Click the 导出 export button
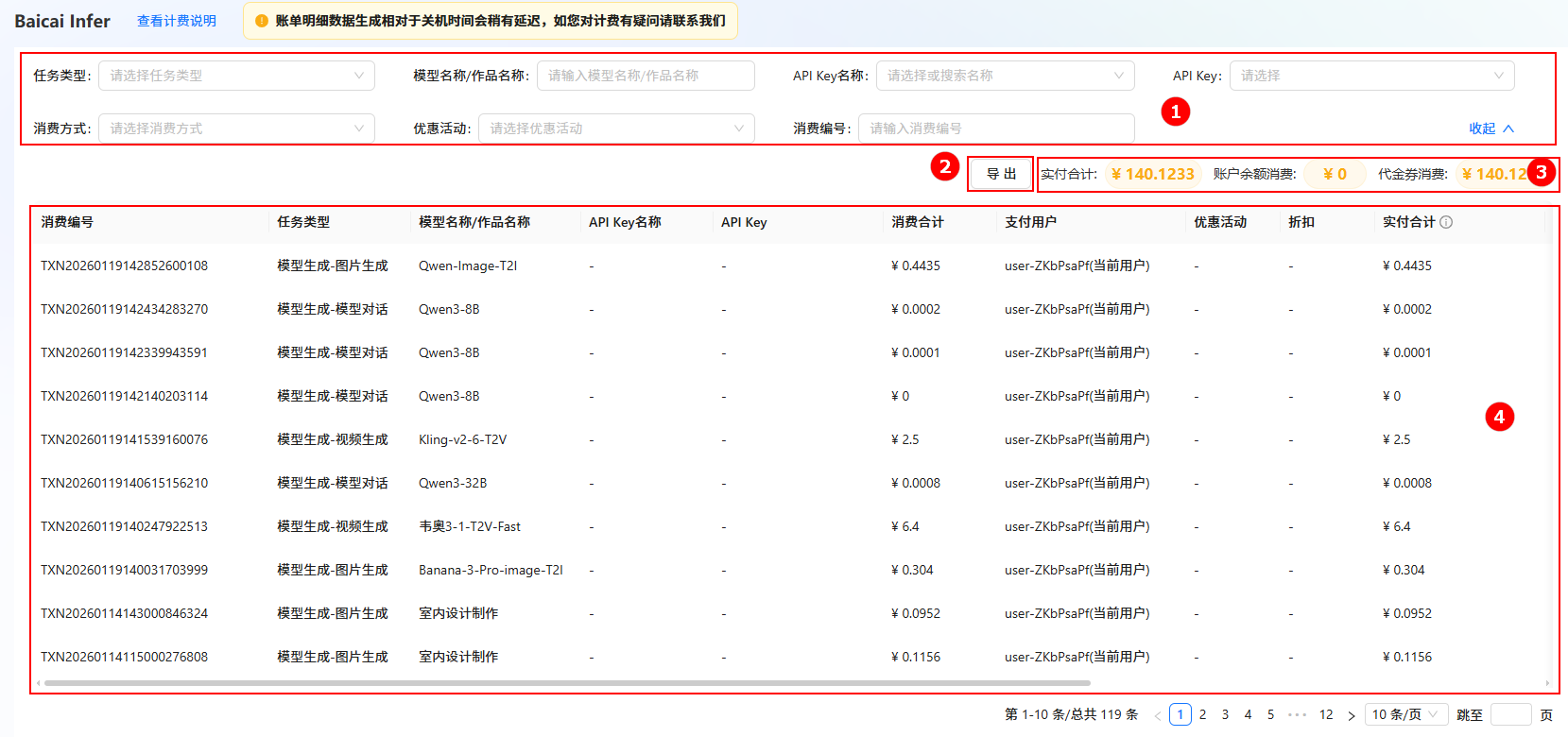 pos(1001,174)
